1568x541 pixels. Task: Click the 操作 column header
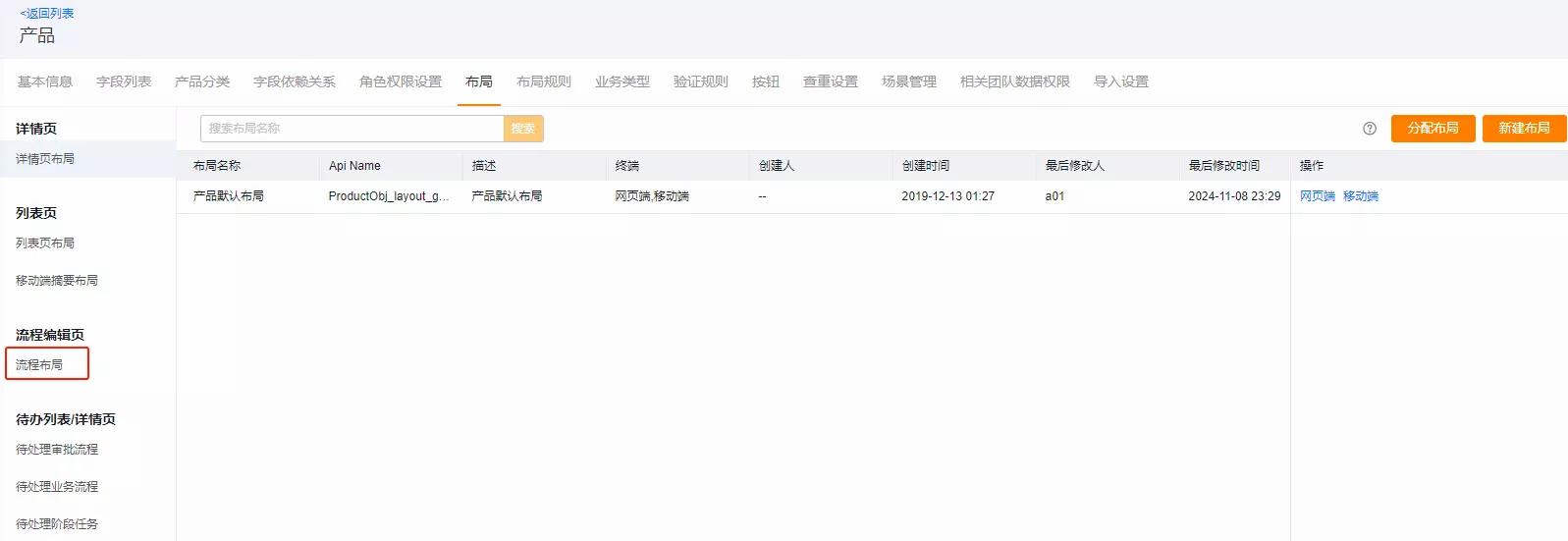[1312, 166]
